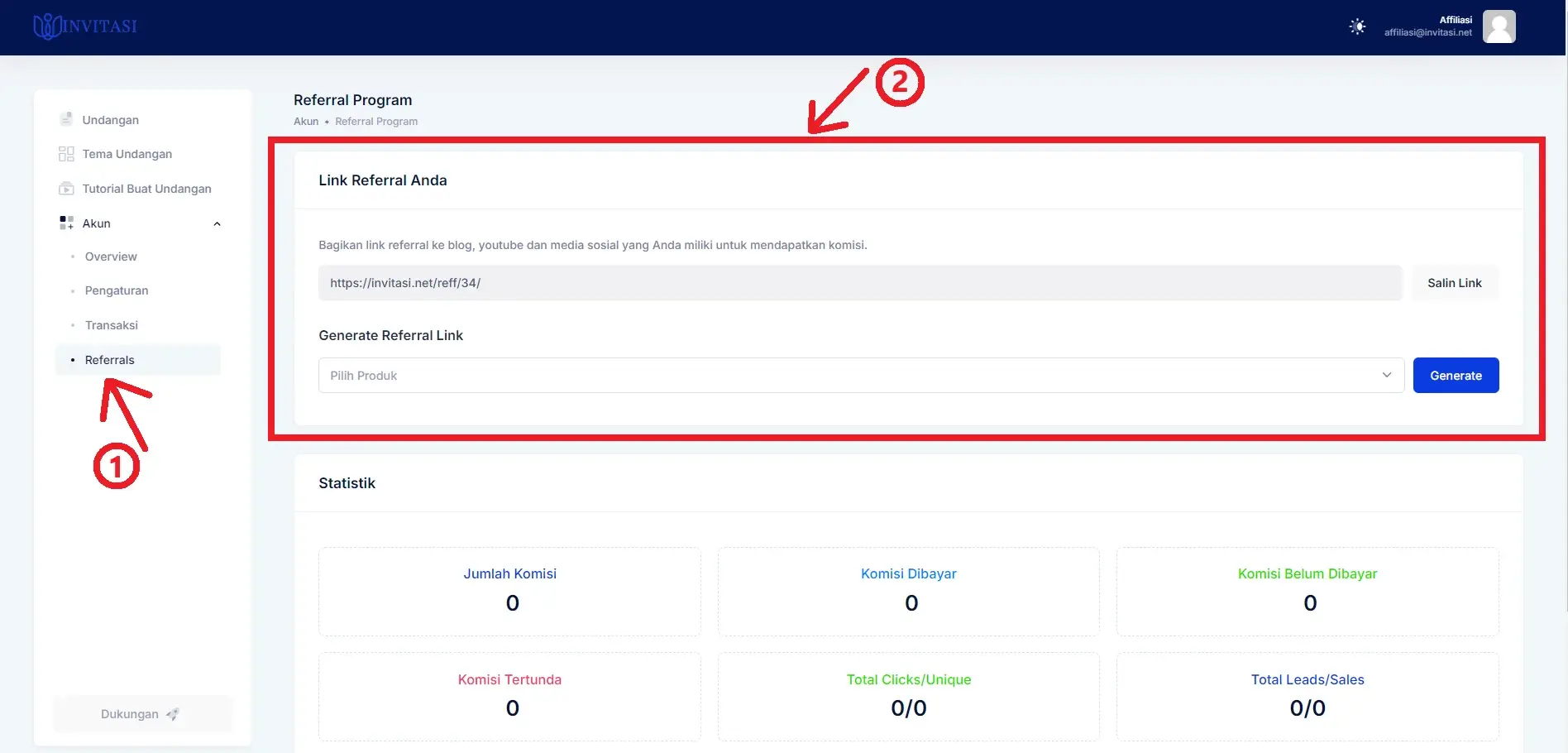Go to the Overview submenu item

111,257
